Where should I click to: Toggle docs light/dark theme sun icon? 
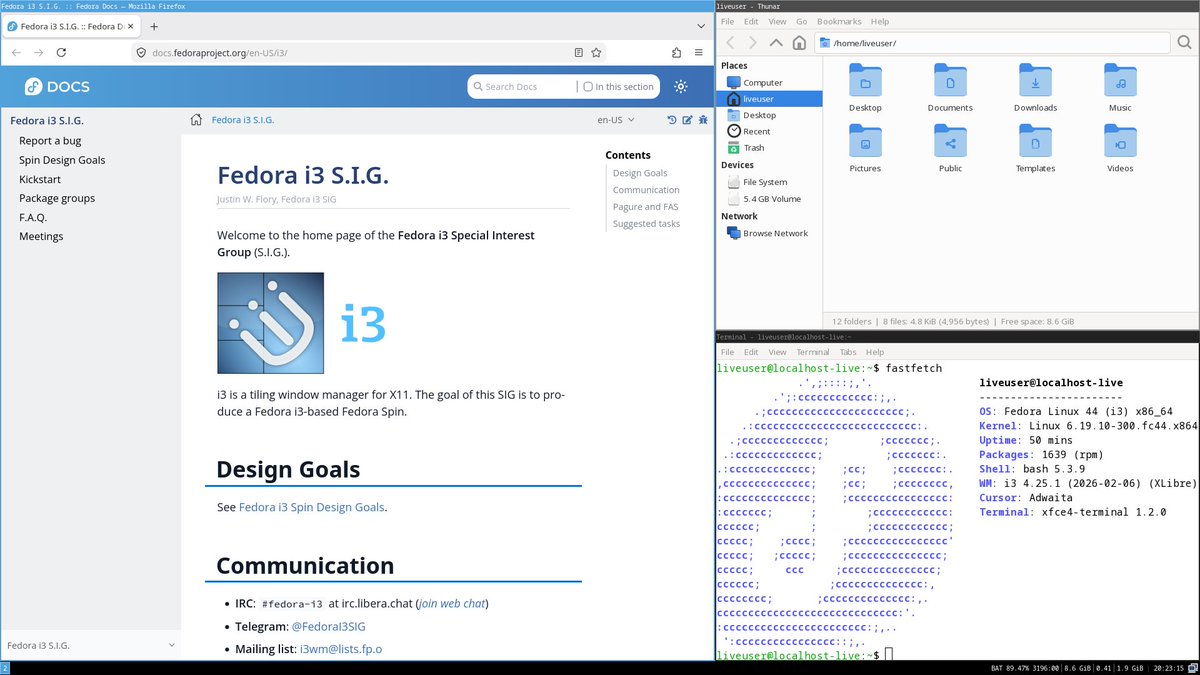pyautogui.click(x=681, y=87)
